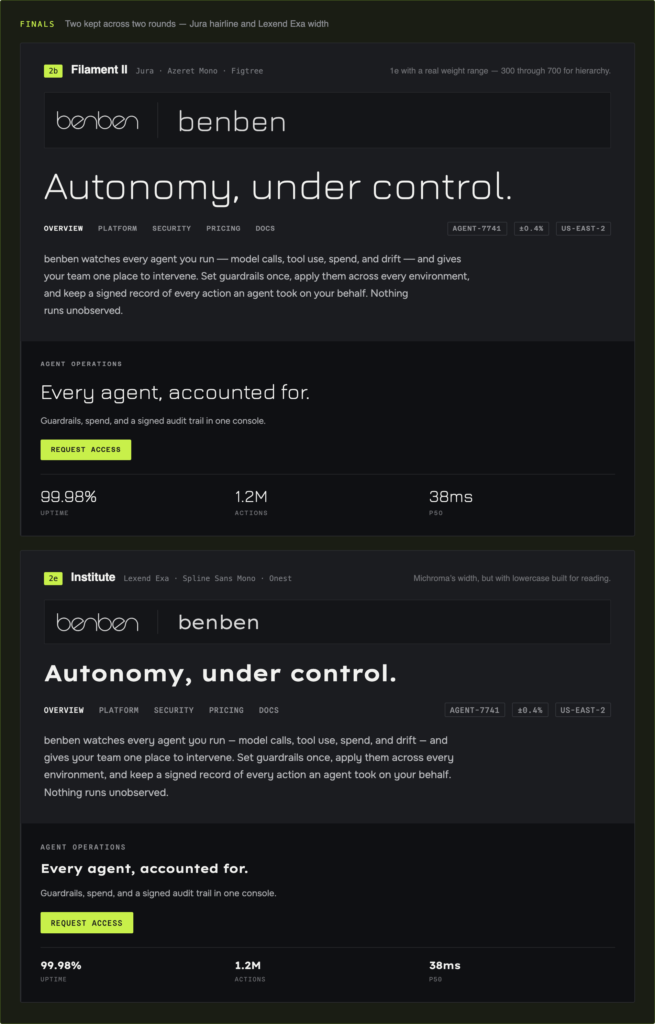Select the Platform tab in Institute
The width and height of the screenshot is (655, 1024).
coord(119,710)
